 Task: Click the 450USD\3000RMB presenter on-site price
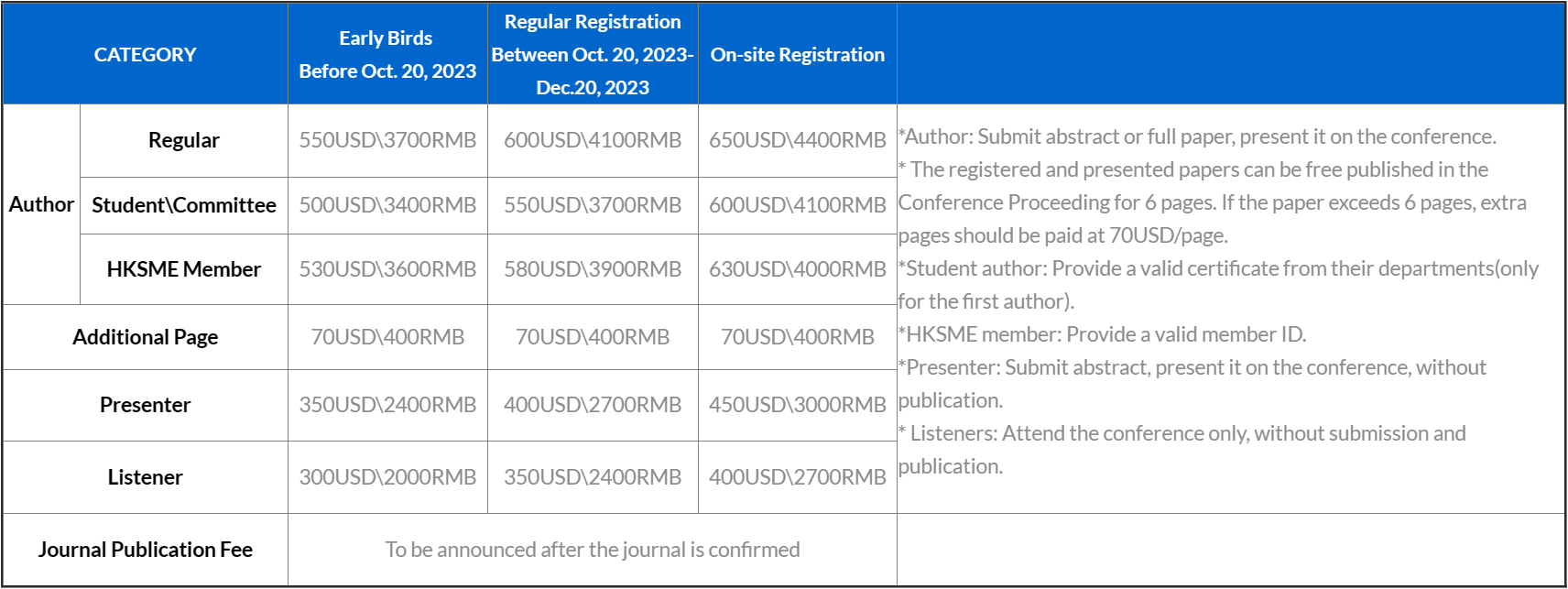(x=797, y=405)
